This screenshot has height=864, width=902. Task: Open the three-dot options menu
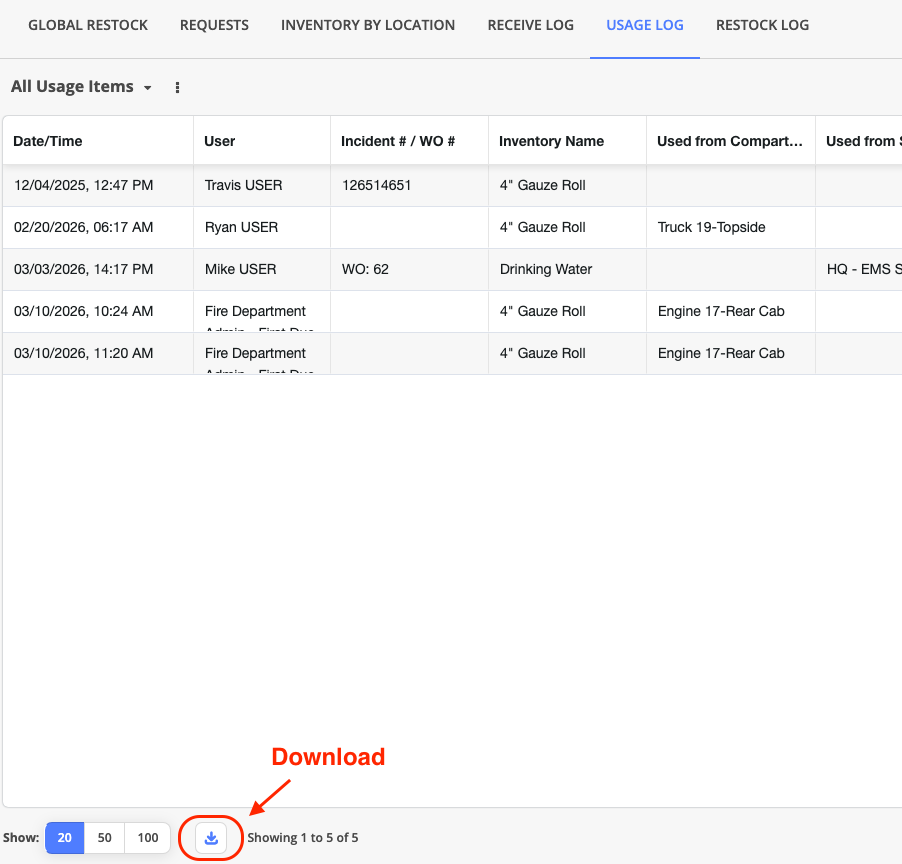[177, 87]
